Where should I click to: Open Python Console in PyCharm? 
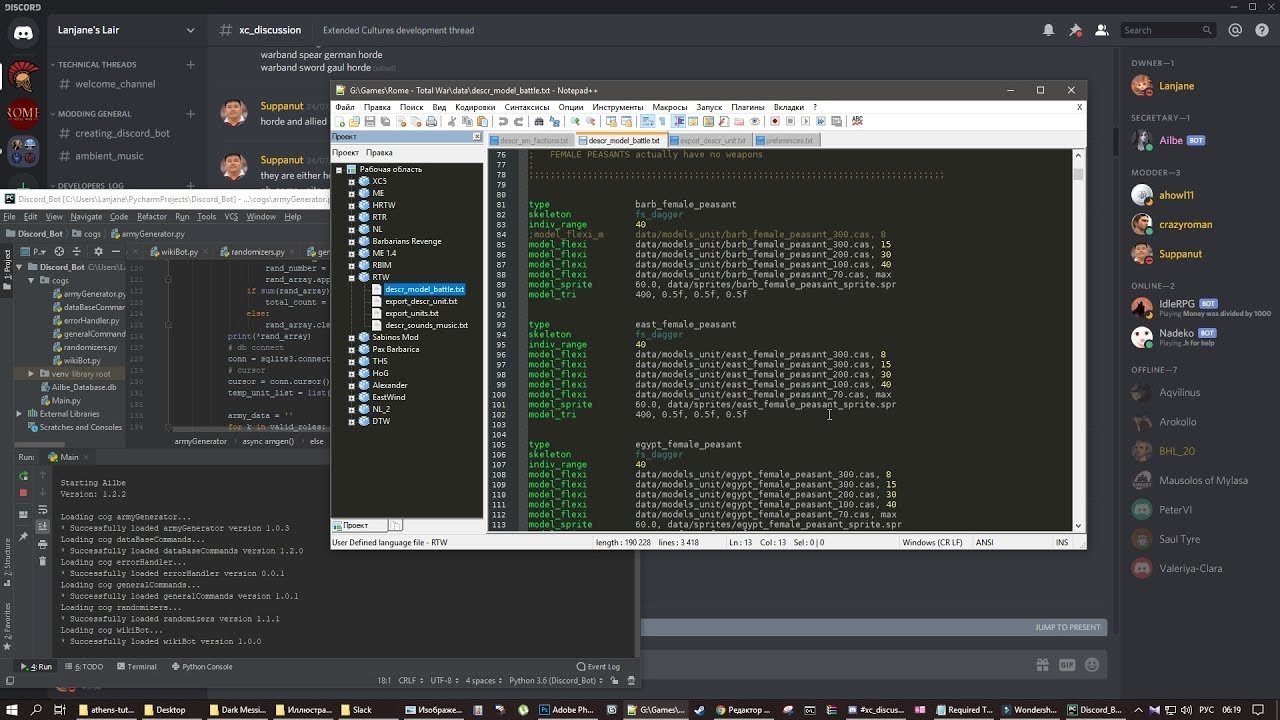[202, 667]
